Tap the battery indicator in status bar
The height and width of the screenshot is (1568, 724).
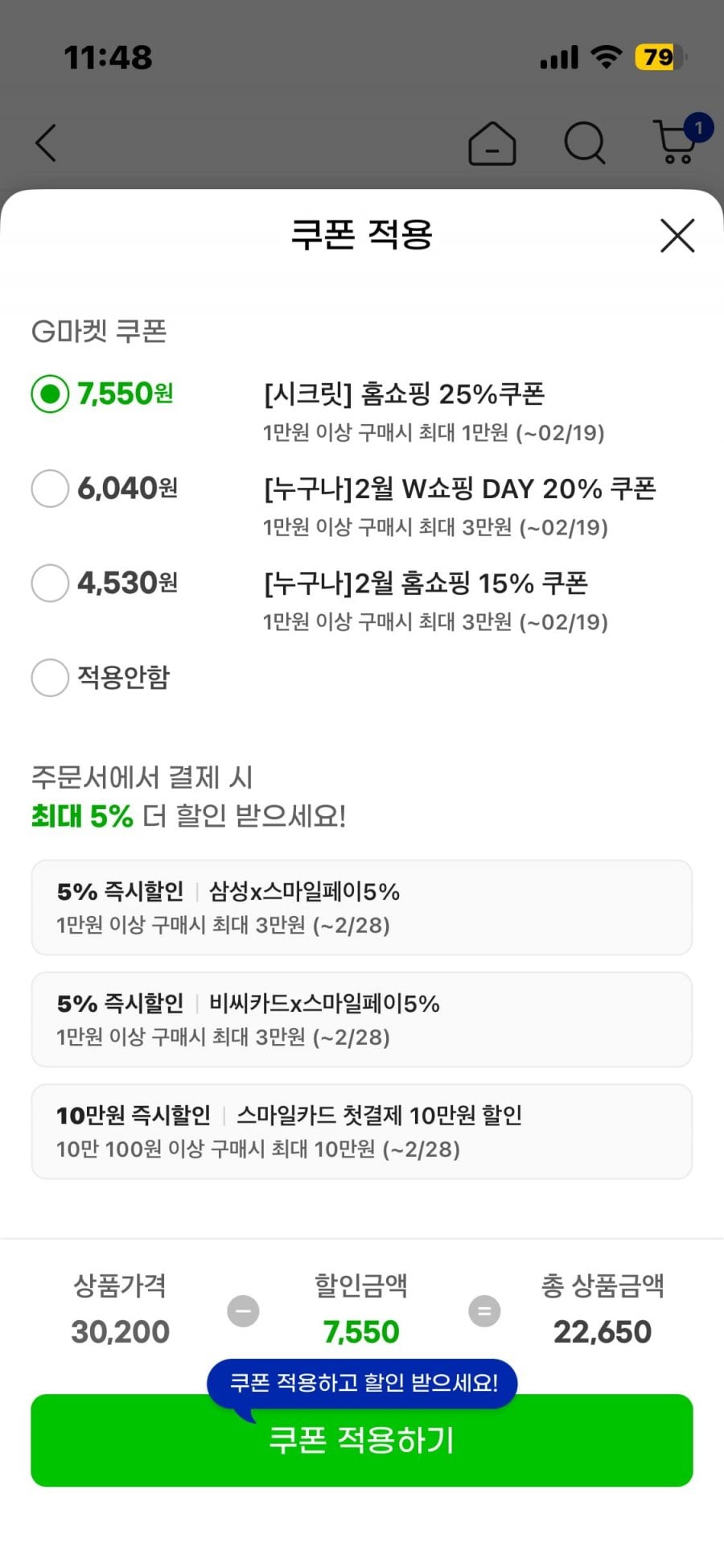(659, 57)
